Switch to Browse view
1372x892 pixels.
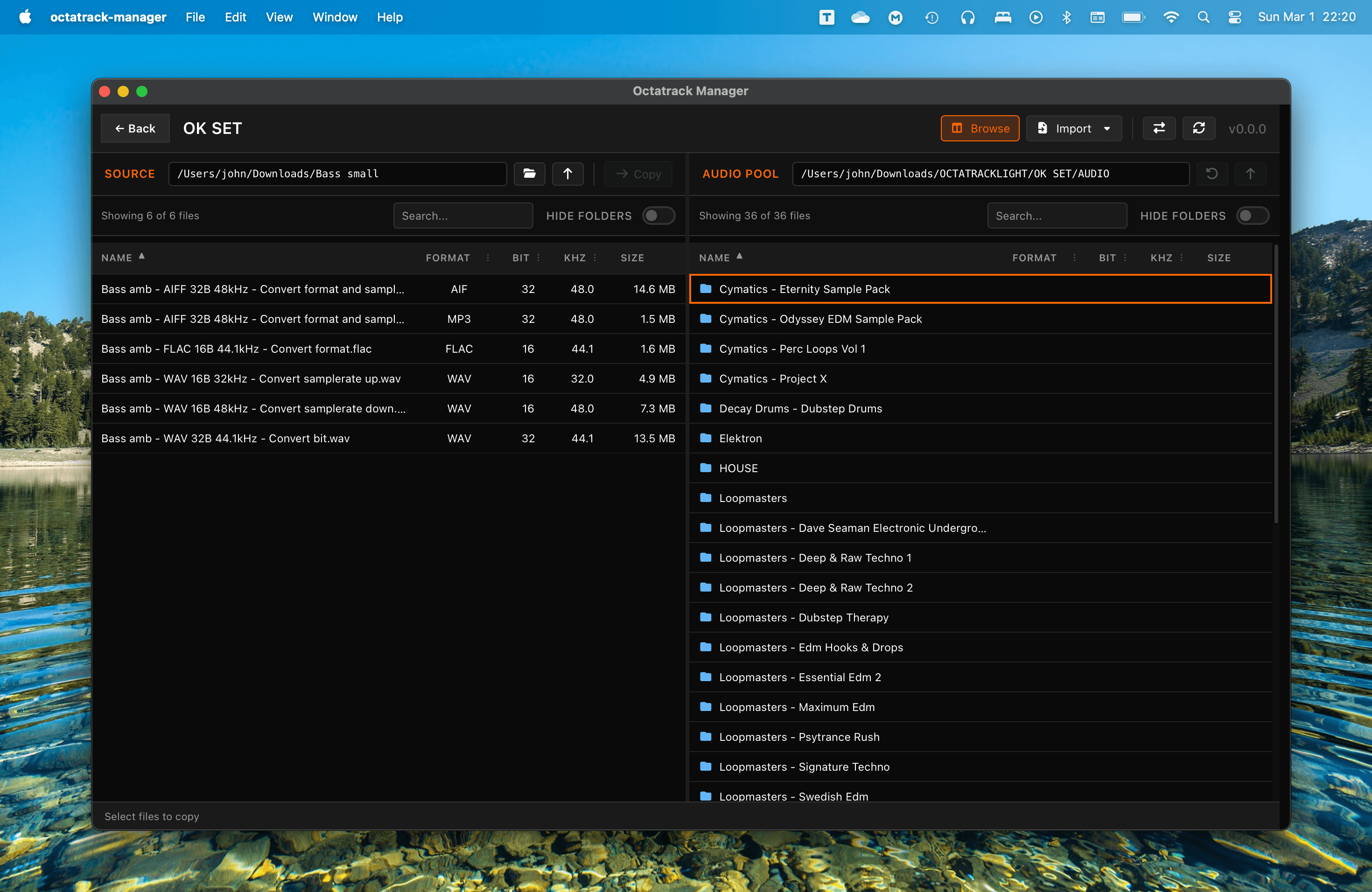pos(980,128)
